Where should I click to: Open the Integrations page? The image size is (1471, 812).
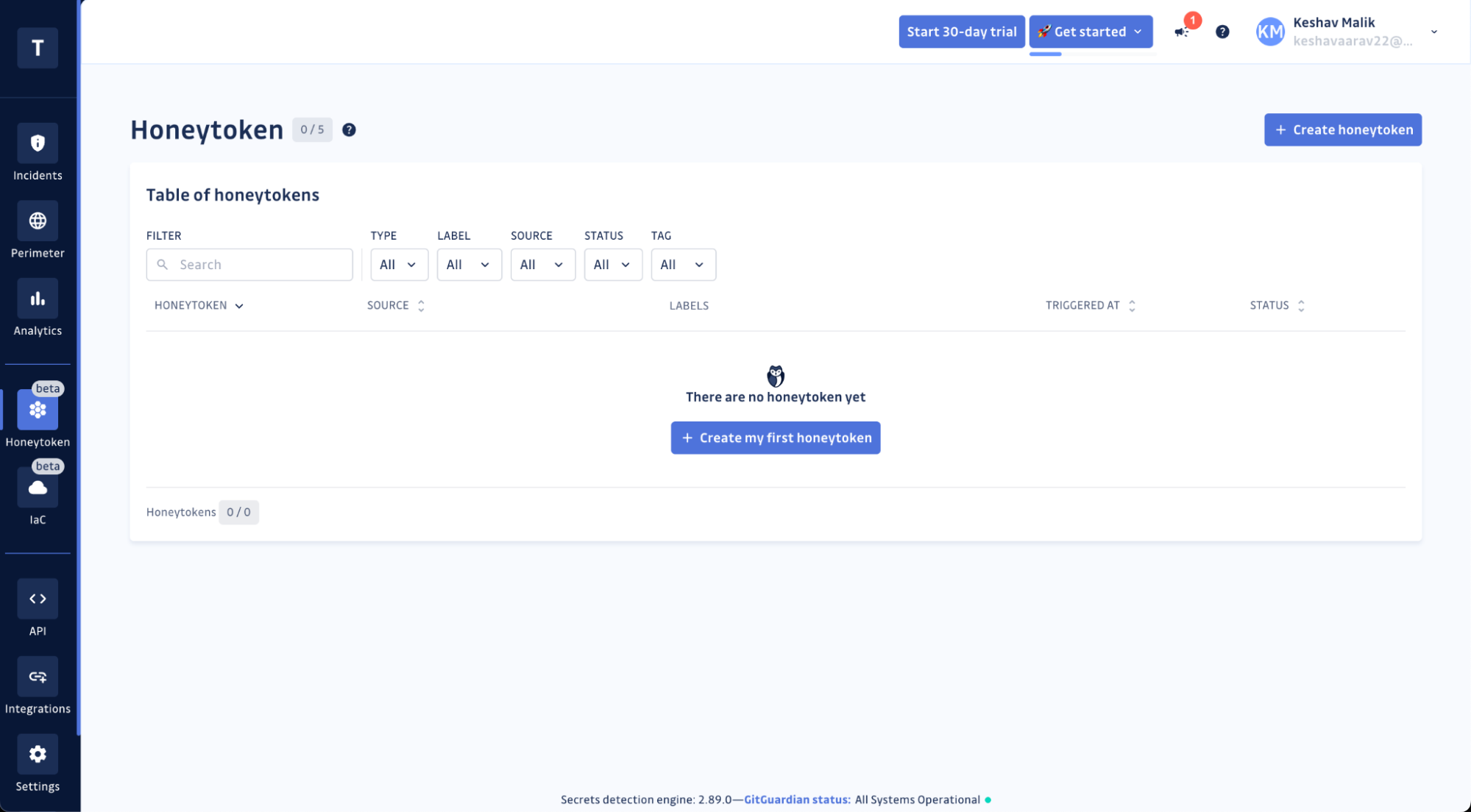[37, 685]
